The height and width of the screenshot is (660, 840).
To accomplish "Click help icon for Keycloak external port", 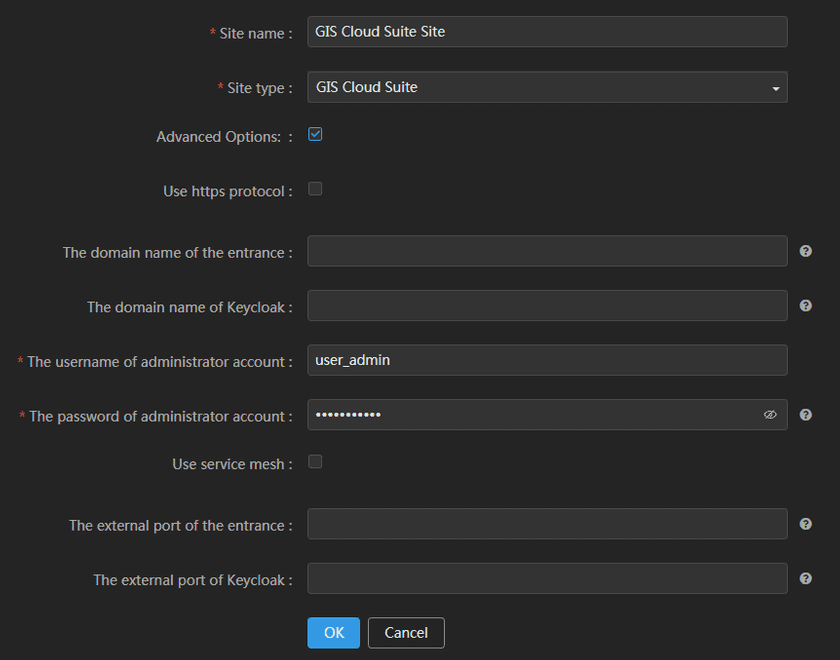I will 806,578.
